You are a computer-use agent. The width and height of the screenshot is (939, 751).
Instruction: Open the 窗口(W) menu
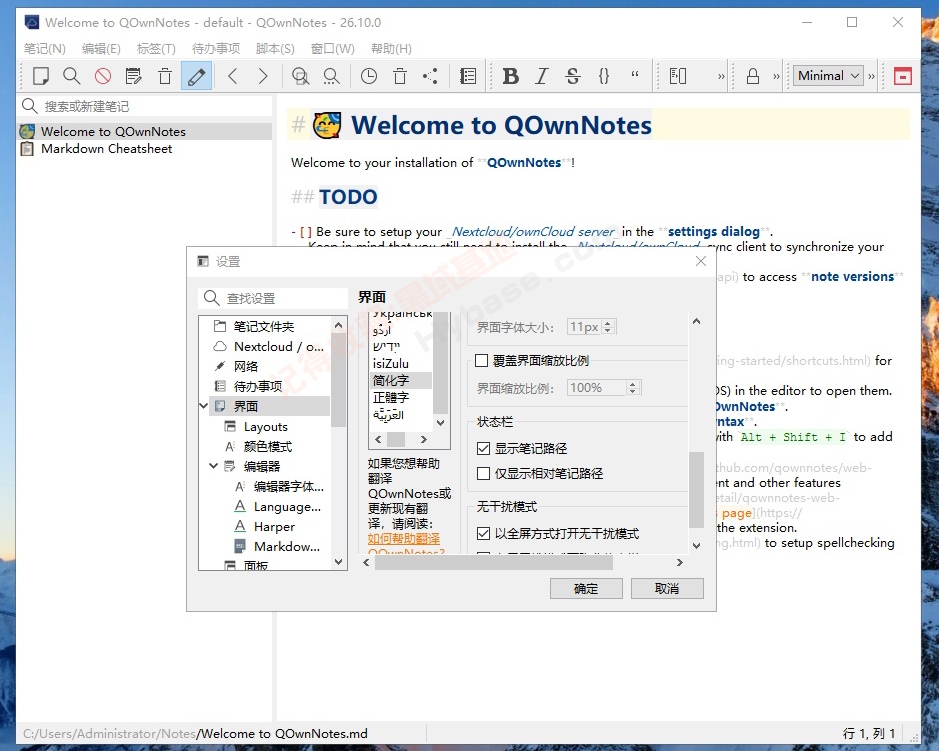tap(332, 49)
